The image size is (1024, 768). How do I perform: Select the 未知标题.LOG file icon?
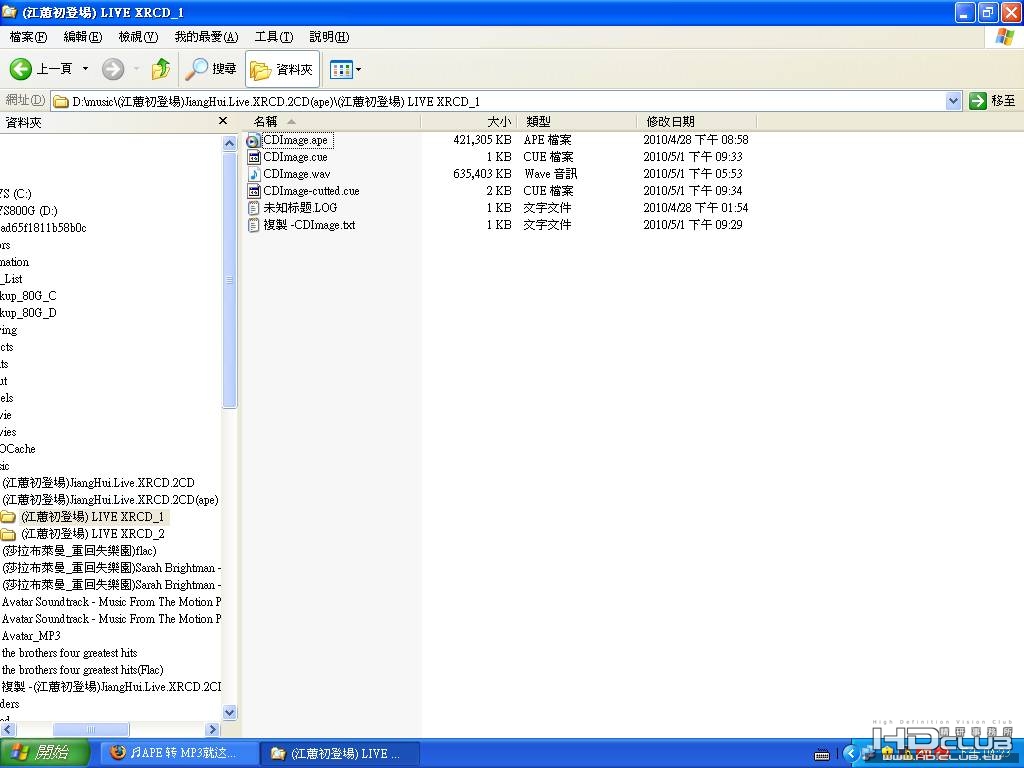[254, 208]
